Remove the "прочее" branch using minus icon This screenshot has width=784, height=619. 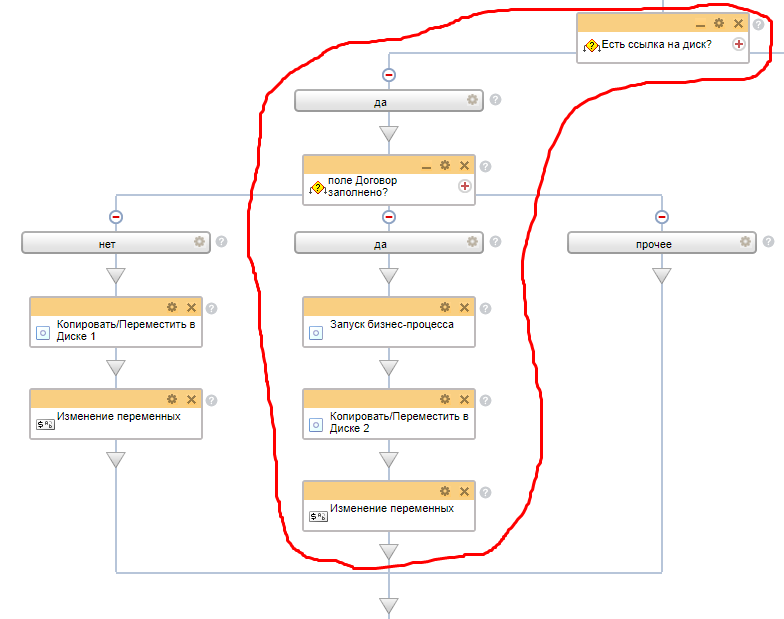[x=662, y=216]
